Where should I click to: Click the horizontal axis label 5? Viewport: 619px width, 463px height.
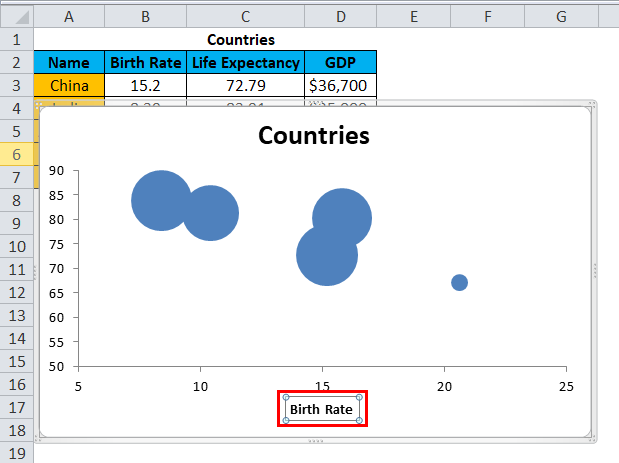point(78,386)
